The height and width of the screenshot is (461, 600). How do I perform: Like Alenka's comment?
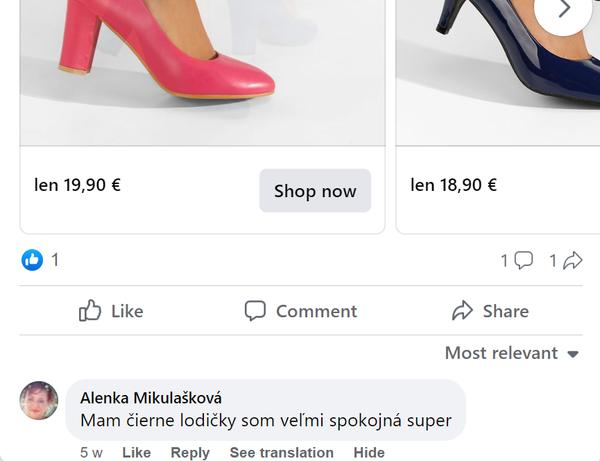[x=136, y=452]
